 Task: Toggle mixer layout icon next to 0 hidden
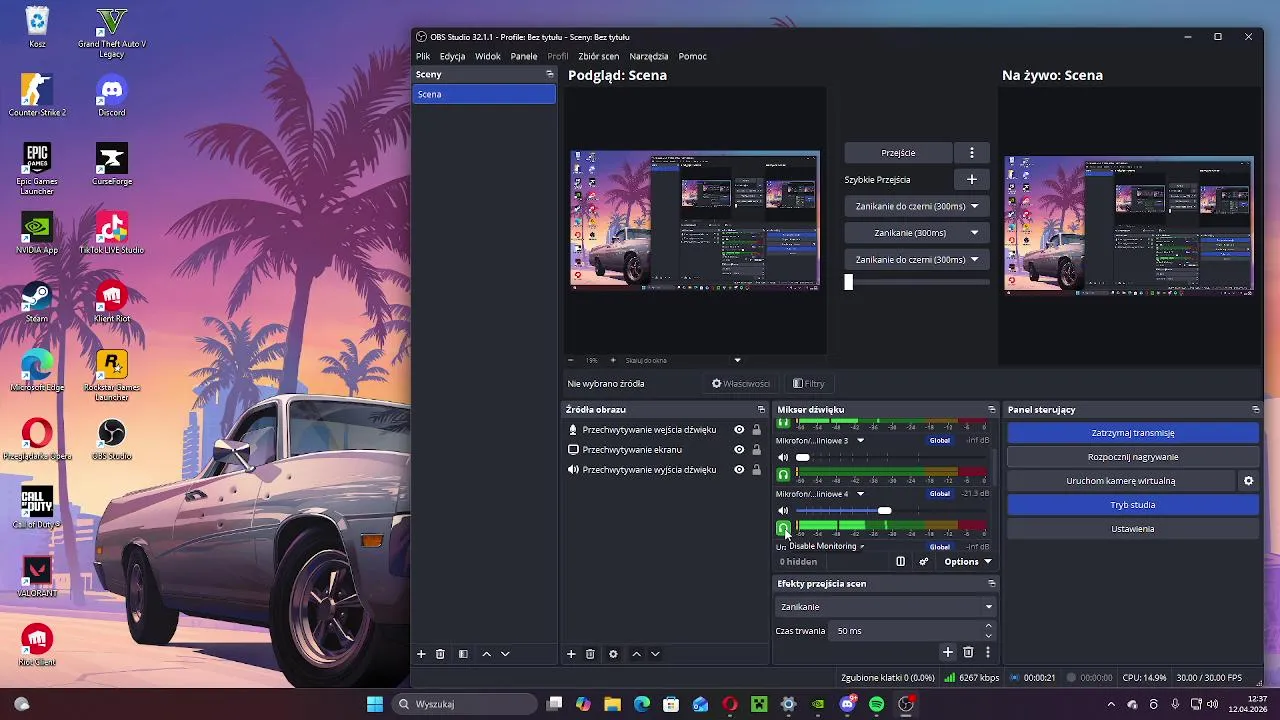point(900,562)
